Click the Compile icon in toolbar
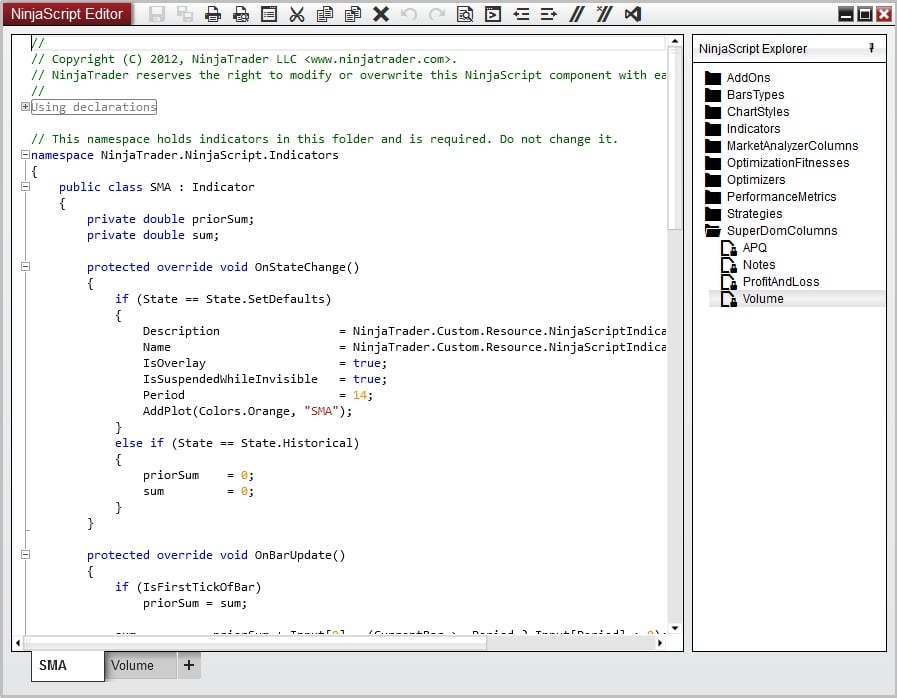The image size is (897, 698). coord(493,14)
